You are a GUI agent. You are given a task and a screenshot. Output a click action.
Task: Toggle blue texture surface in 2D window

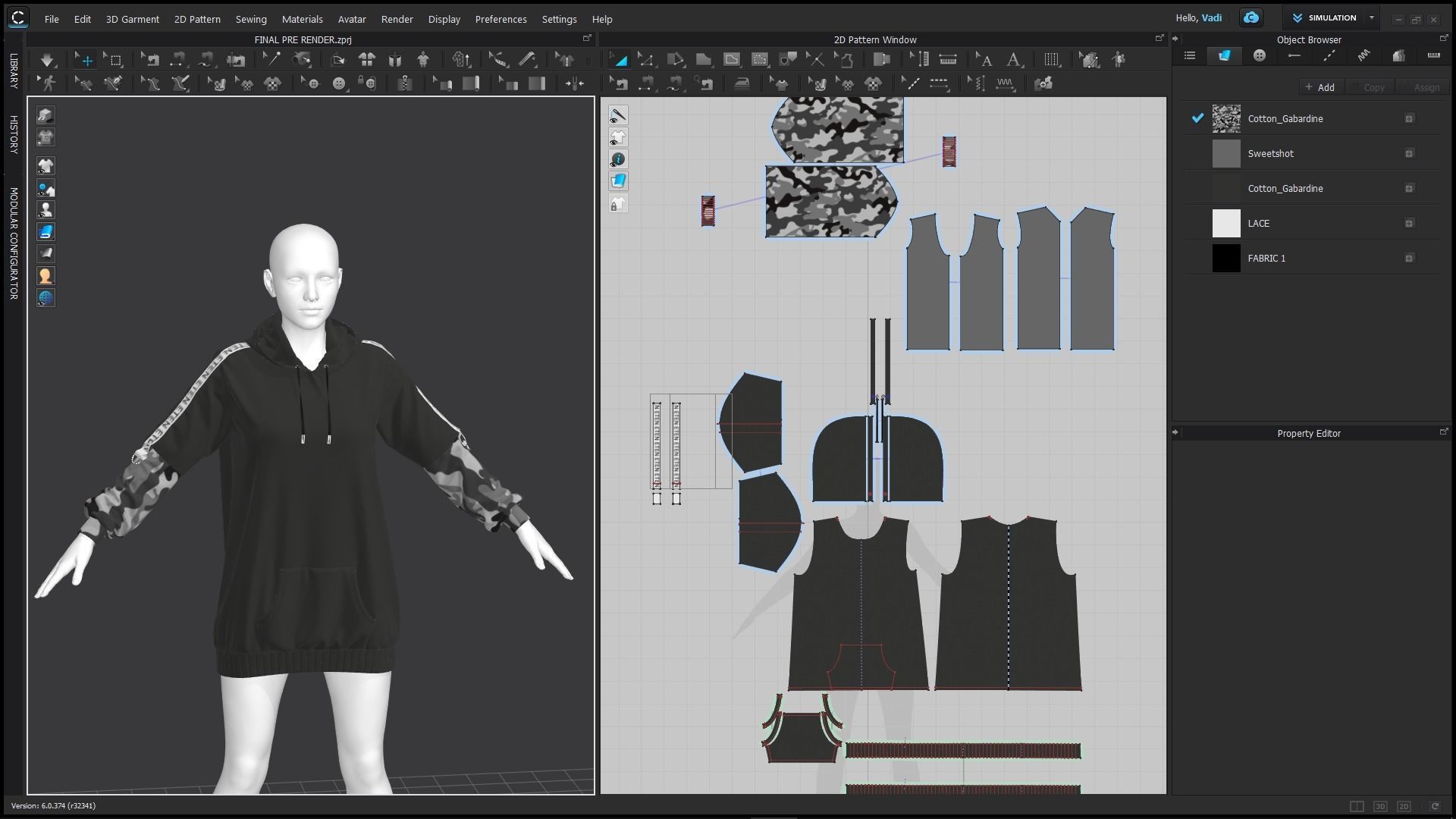(x=618, y=181)
